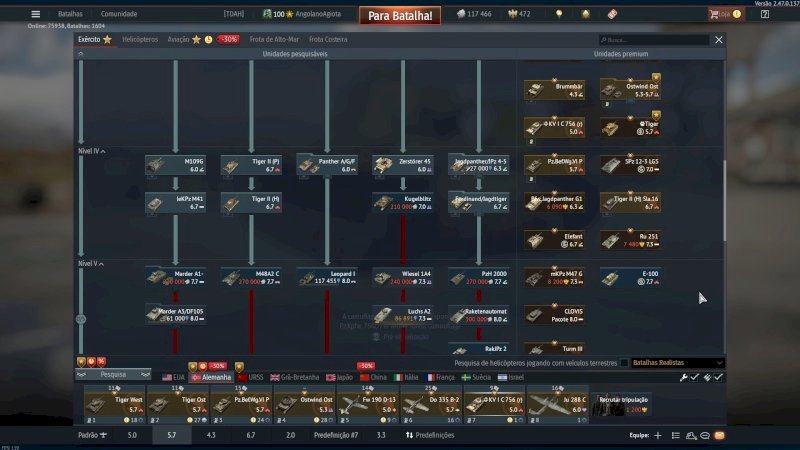Select the Tiger II (P) tank
This screenshot has height=450, width=800.
(x=251, y=165)
